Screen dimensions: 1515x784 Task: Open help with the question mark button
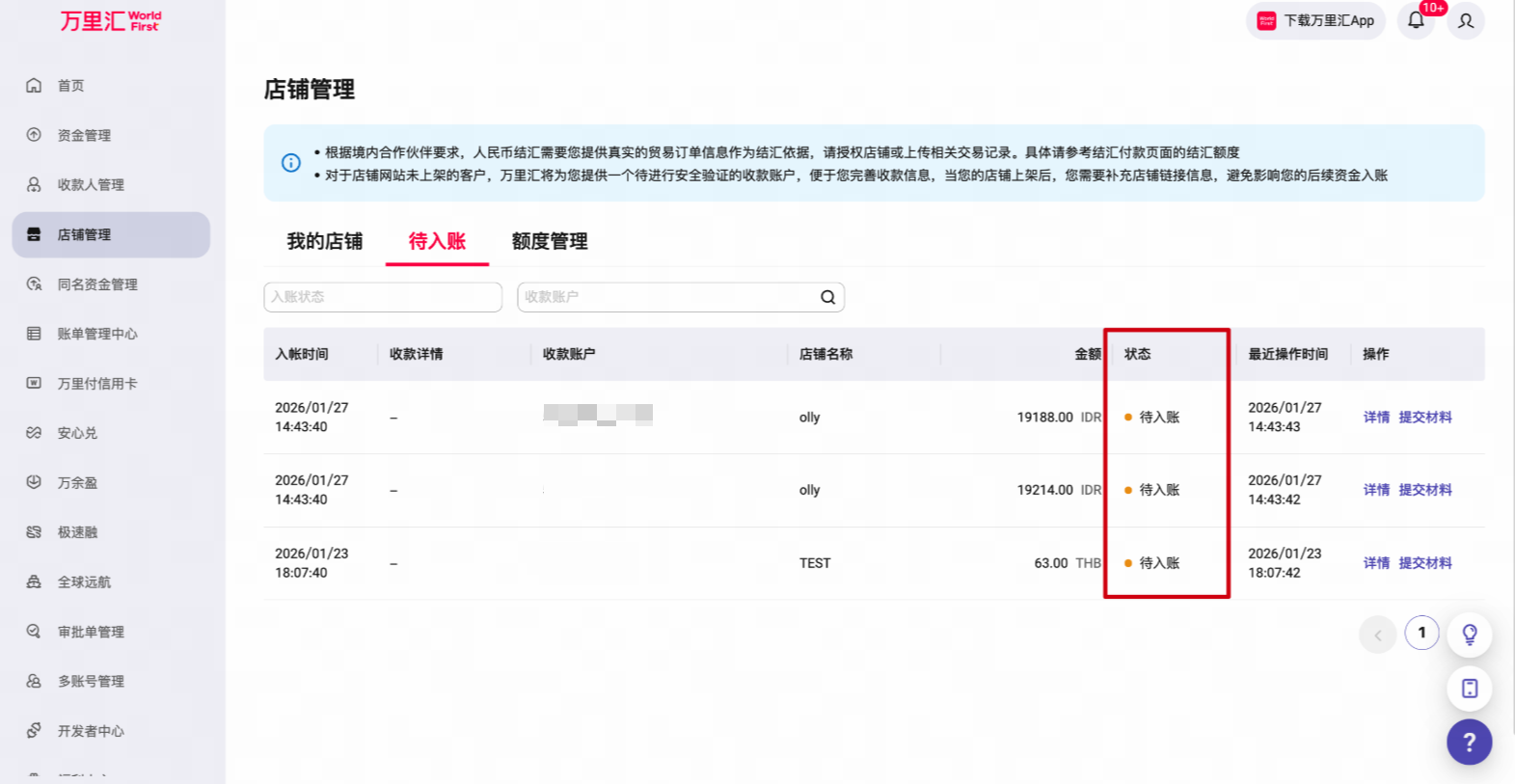[1470, 743]
